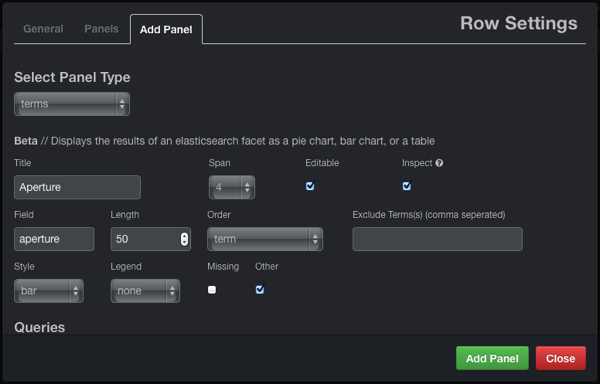
Task: Click the Exclude Terms input field
Action: [437, 239]
